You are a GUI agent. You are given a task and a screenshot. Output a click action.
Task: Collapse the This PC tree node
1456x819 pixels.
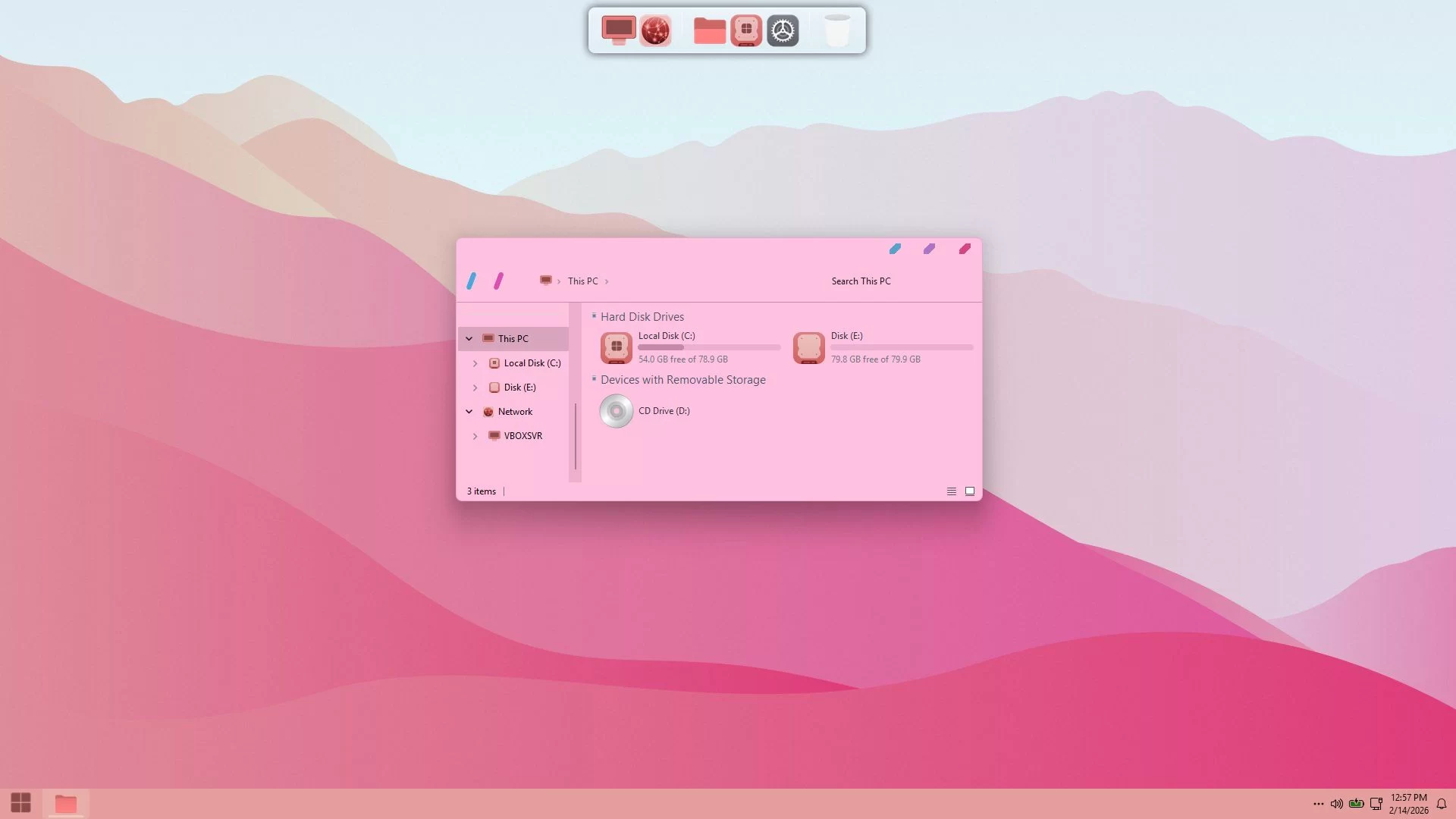point(469,339)
